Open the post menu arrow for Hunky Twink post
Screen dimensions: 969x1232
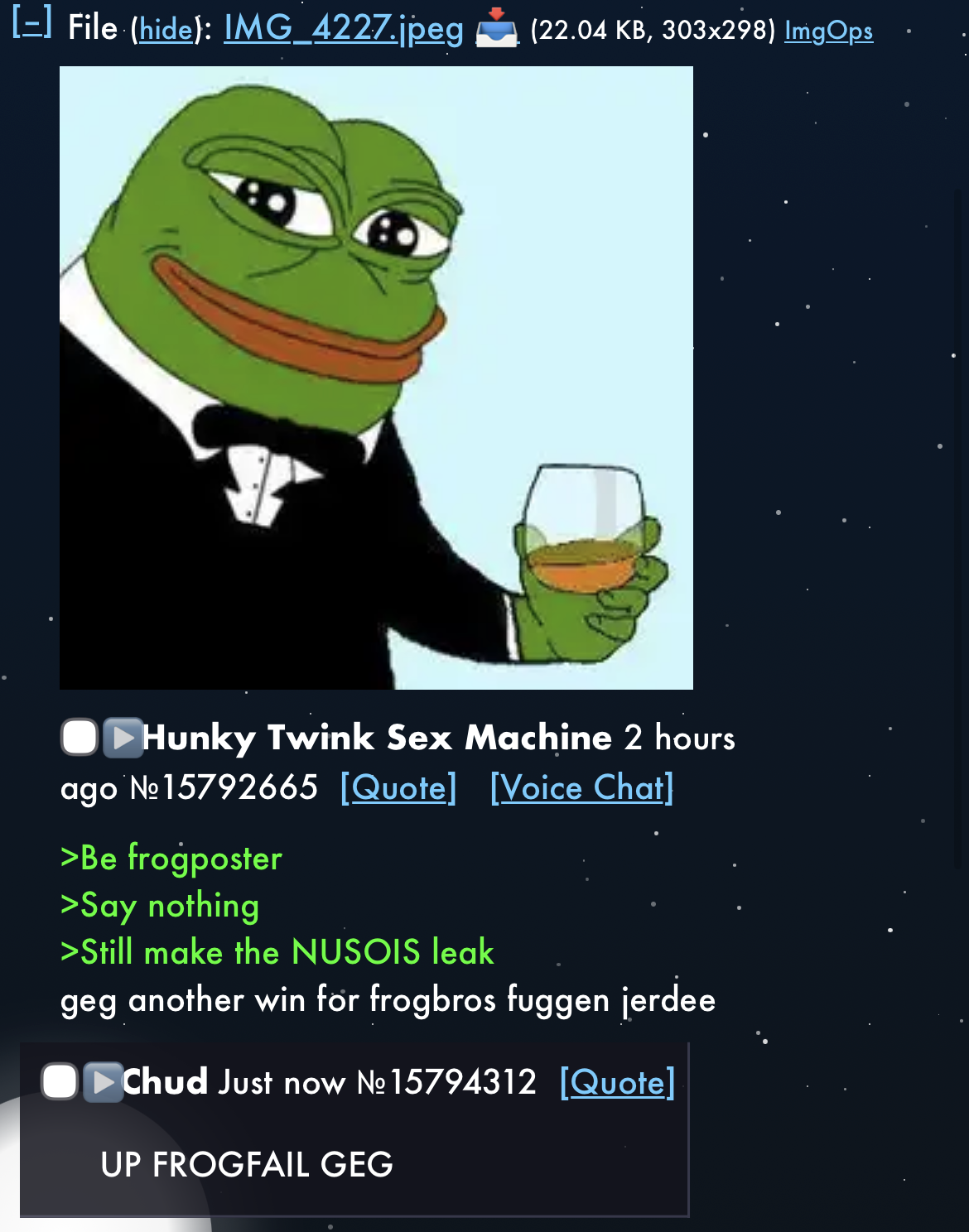(x=123, y=737)
